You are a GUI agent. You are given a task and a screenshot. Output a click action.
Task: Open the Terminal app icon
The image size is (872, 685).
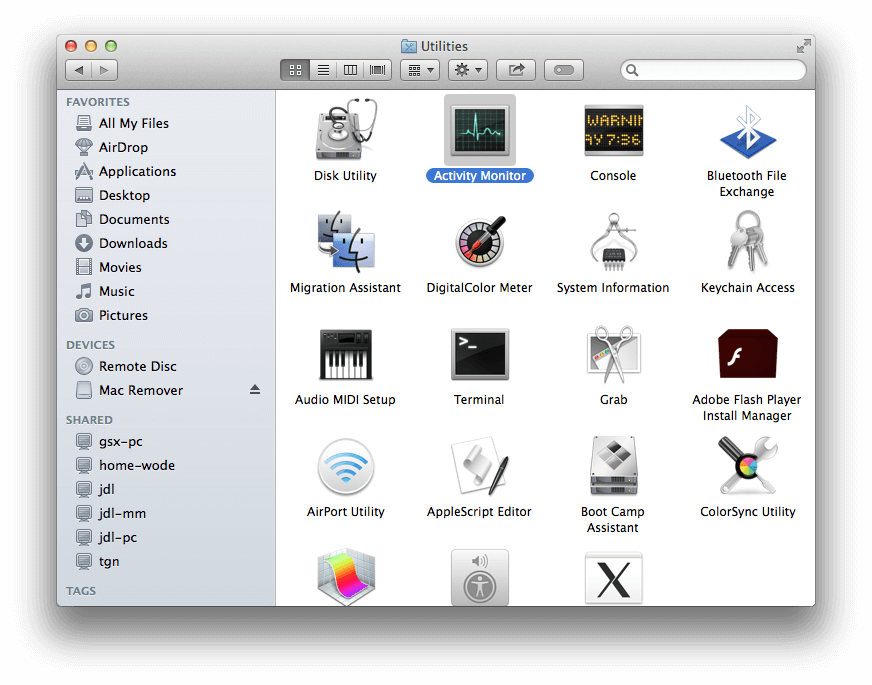[x=479, y=355]
